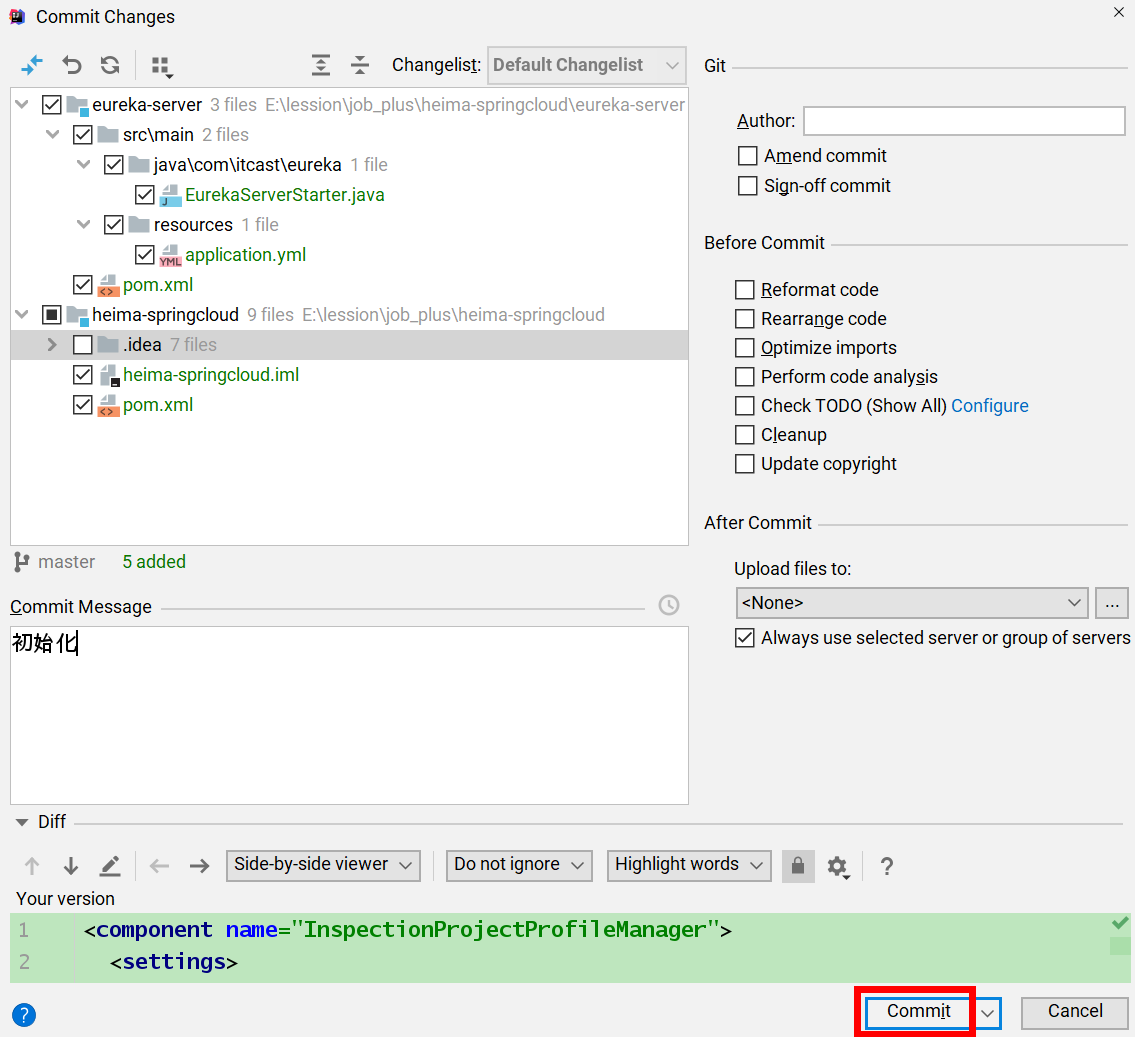The height and width of the screenshot is (1037, 1135).
Task: Click the Cancel button
Action: [1074, 1012]
